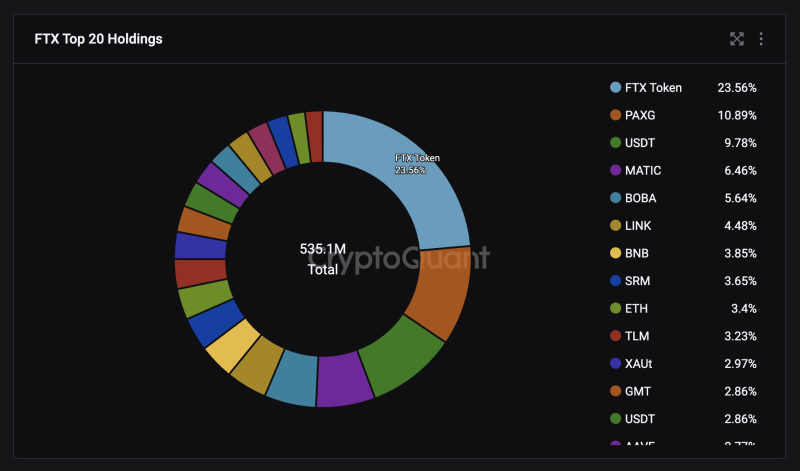
Task: Toggle the SRM legend entry
Action: coord(683,281)
